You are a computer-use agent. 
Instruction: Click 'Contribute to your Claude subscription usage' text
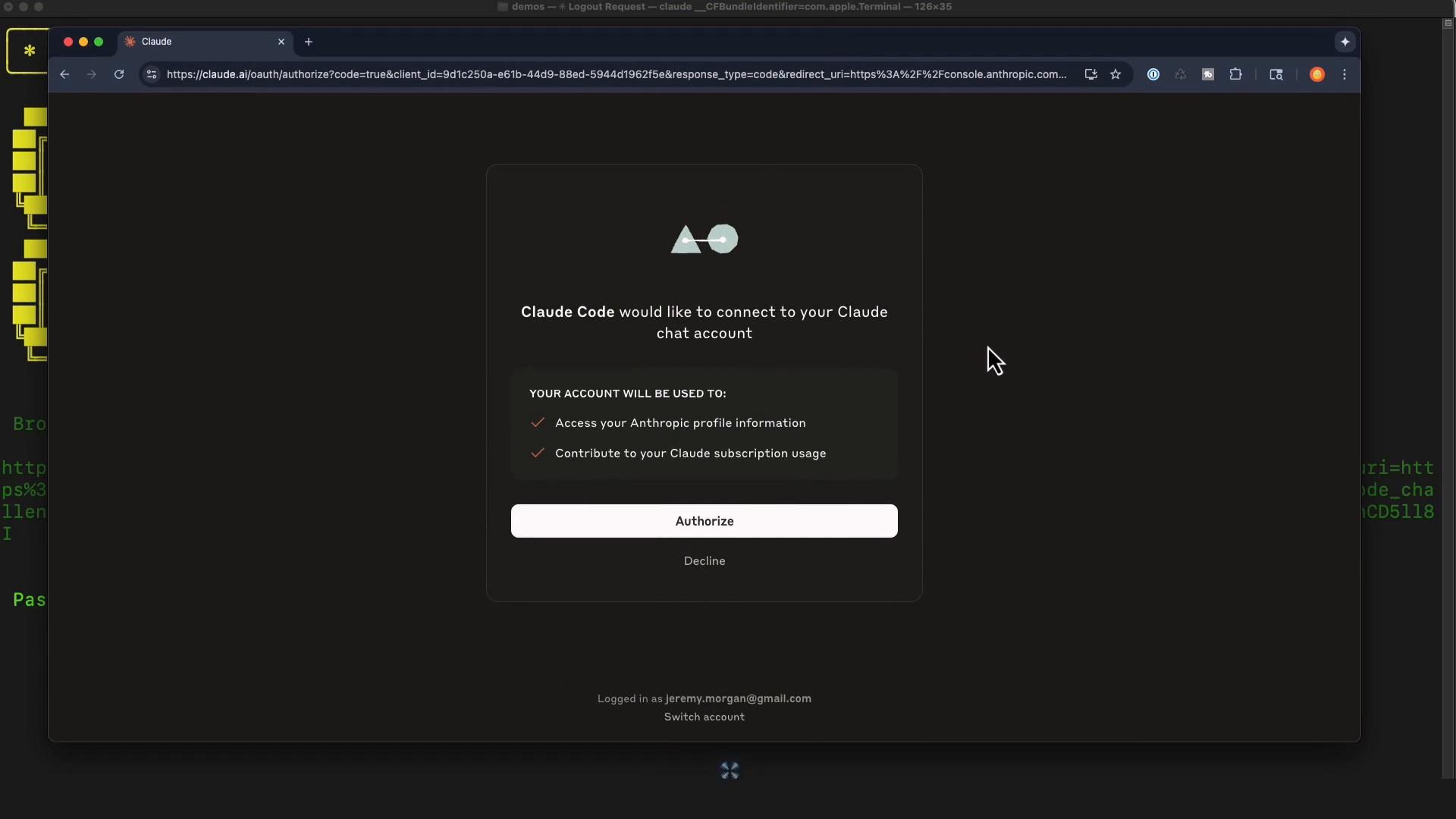pos(690,453)
